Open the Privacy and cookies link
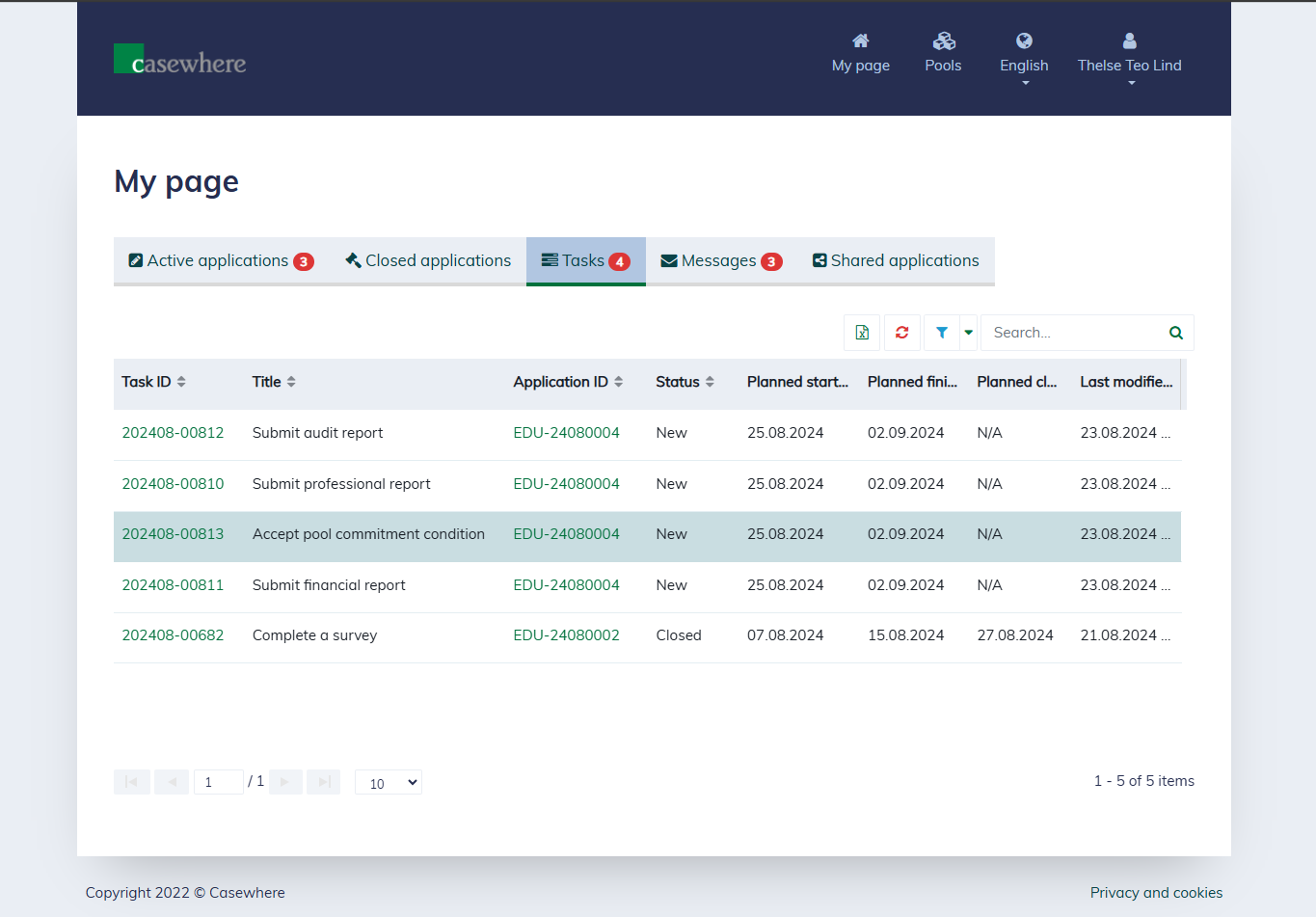The height and width of the screenshot is (917, 1316). click(1156, 893)
